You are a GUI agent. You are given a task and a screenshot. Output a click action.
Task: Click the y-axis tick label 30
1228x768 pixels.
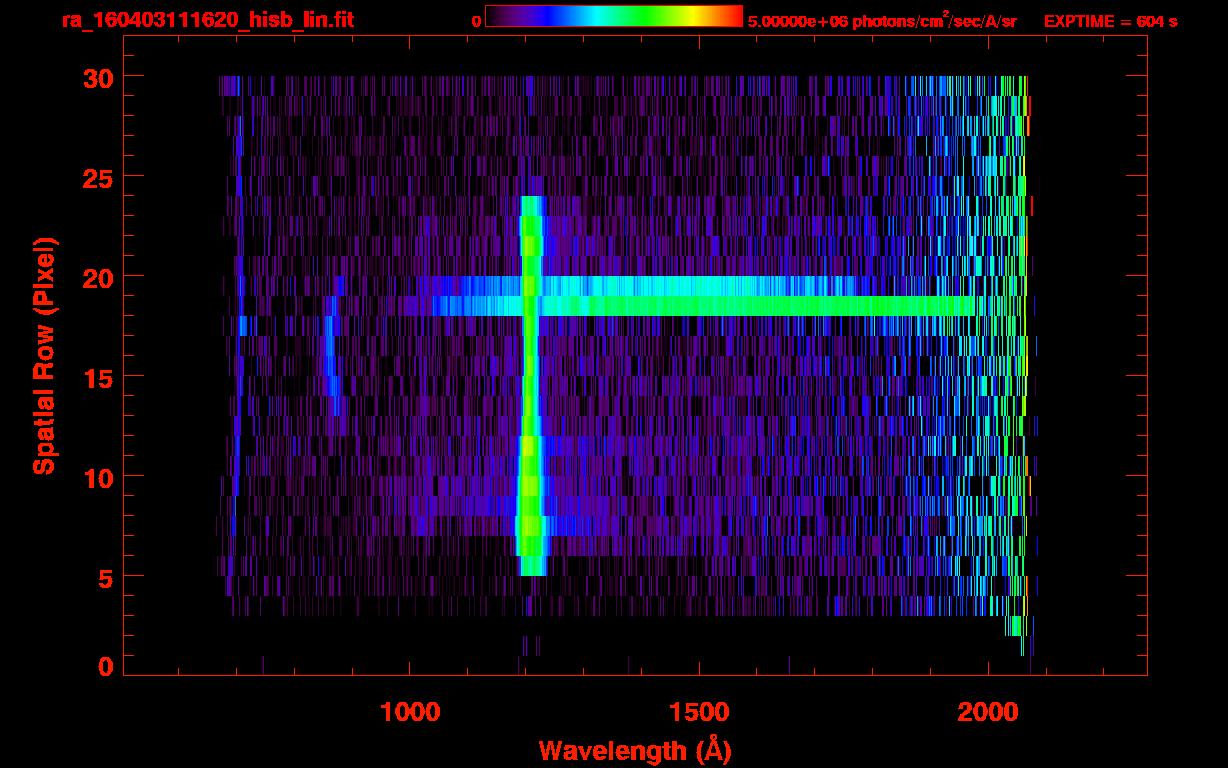coord(97,77)
